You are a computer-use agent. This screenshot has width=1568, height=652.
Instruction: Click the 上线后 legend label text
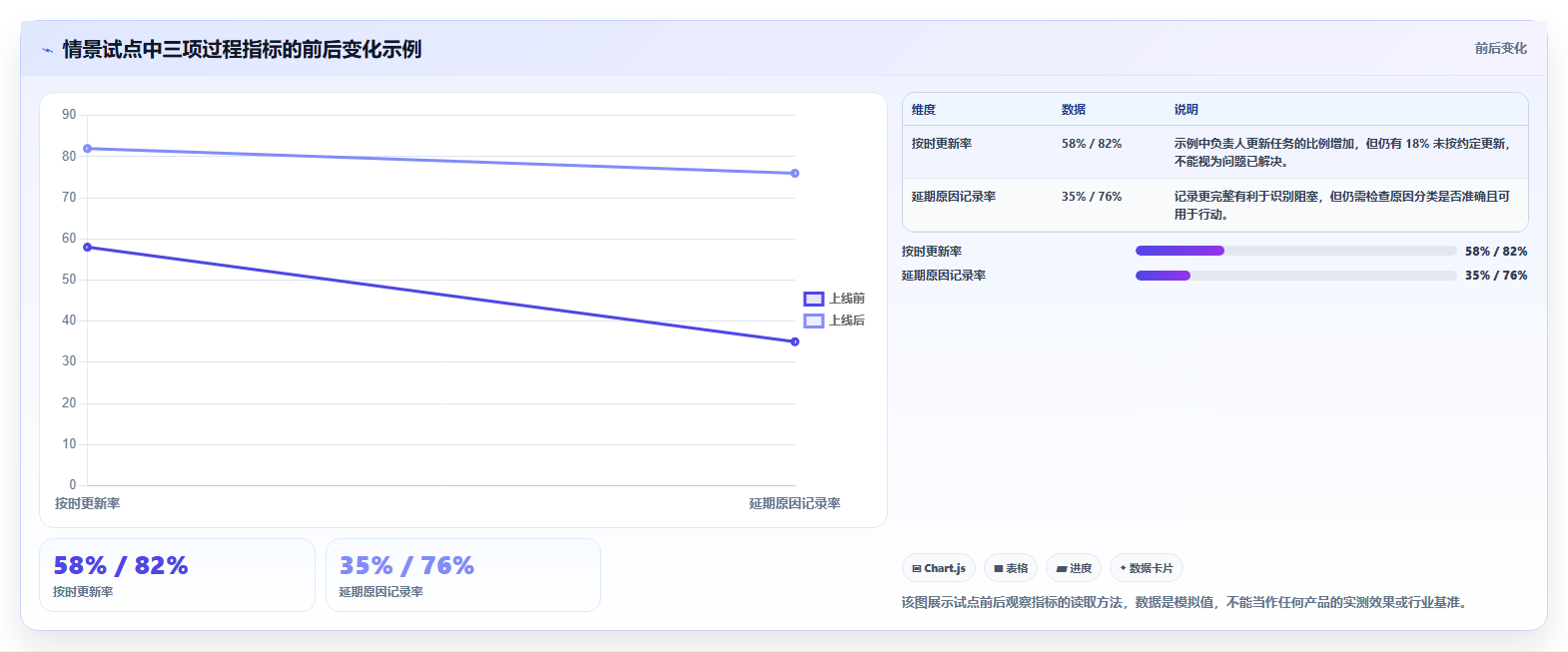click(847, 321)
